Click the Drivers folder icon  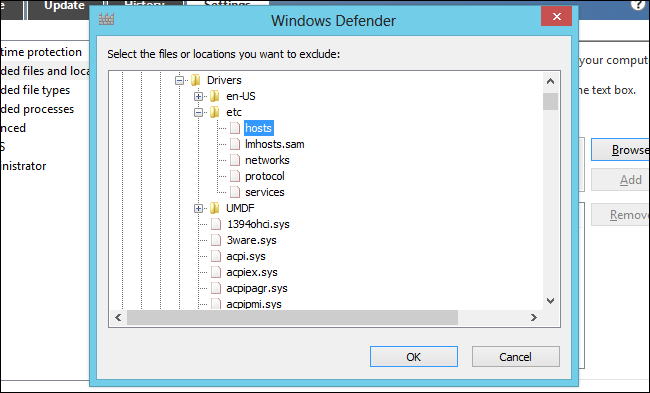(x=196, y=80)
